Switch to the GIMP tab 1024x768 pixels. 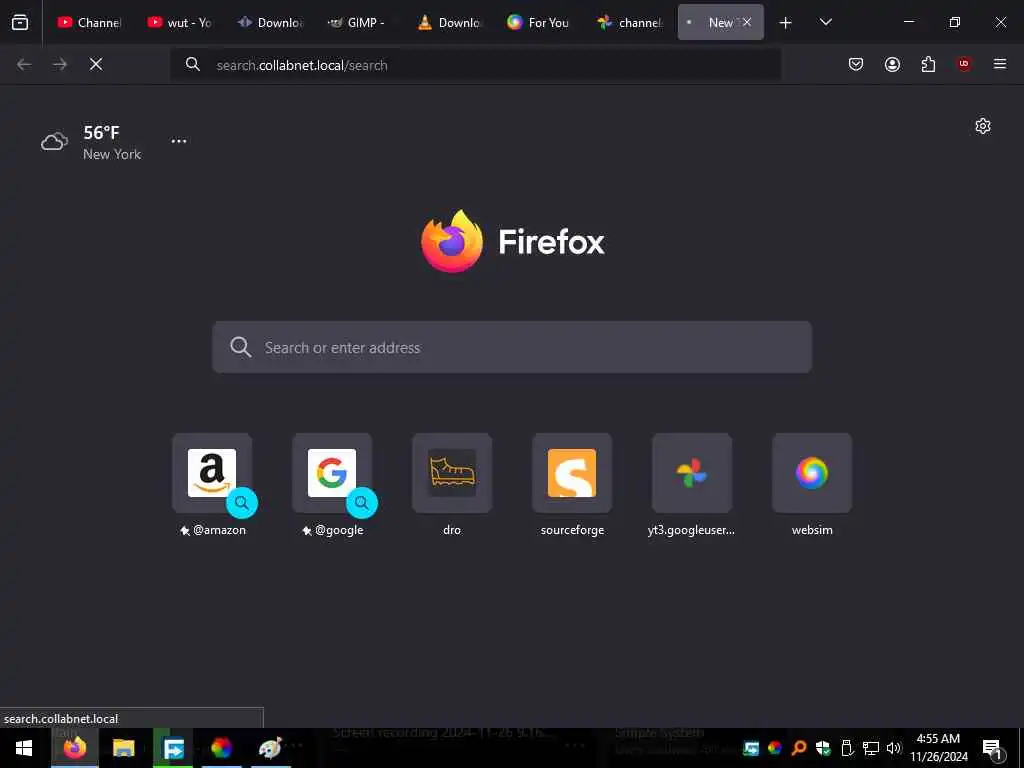(359, 22)
